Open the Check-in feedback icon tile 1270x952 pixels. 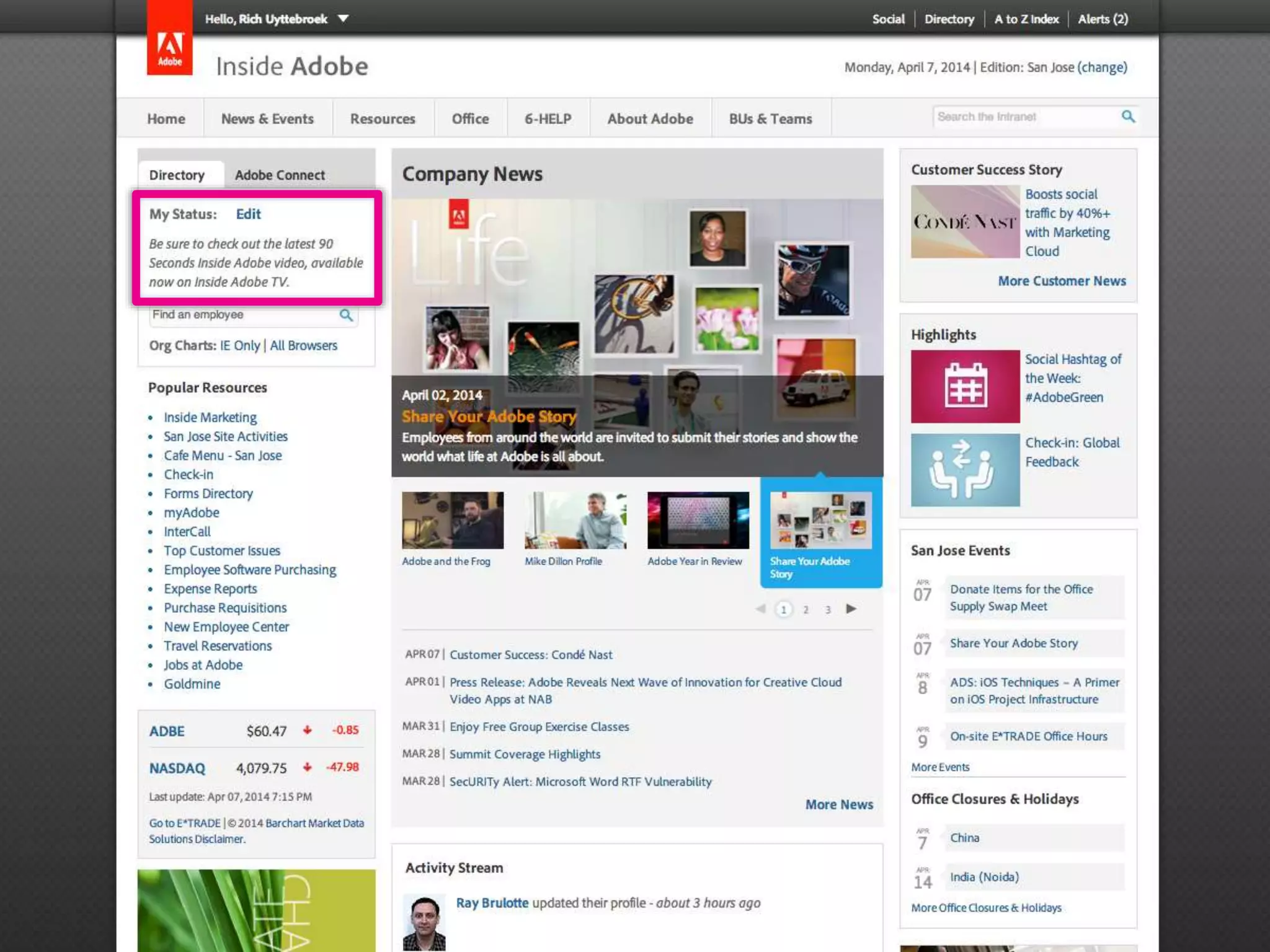(965, 469)
